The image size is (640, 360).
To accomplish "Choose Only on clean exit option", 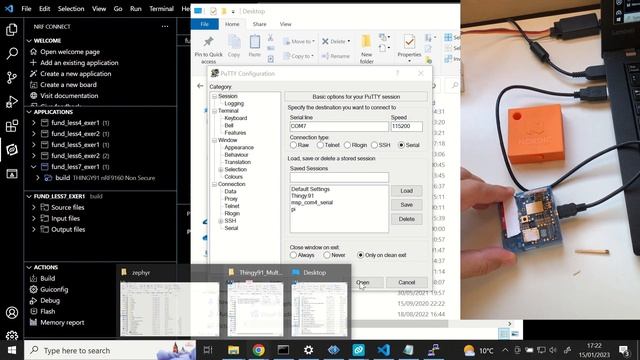I will 360,255.
